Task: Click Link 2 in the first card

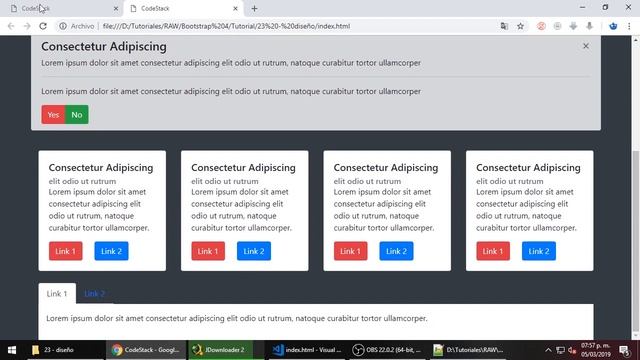Action: click(x=111, y=251)
